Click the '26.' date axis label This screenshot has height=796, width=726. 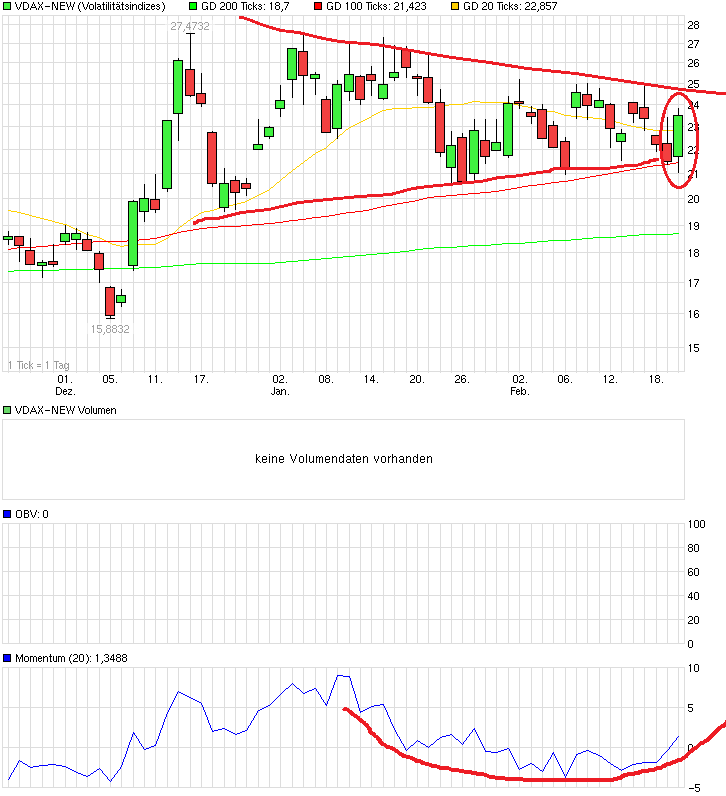pos(462,379)
